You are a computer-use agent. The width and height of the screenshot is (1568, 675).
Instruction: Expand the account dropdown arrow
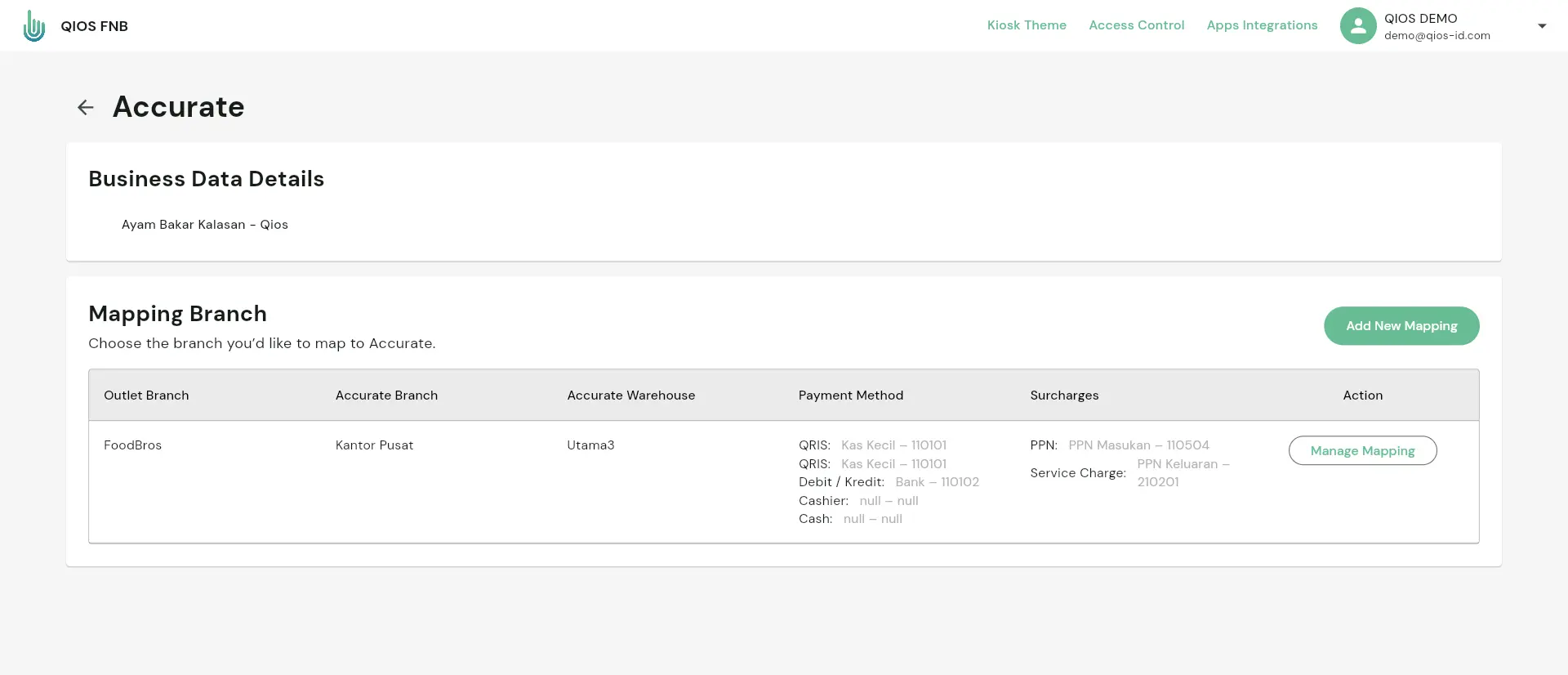pyautogui.click(x=1542, y=26)
